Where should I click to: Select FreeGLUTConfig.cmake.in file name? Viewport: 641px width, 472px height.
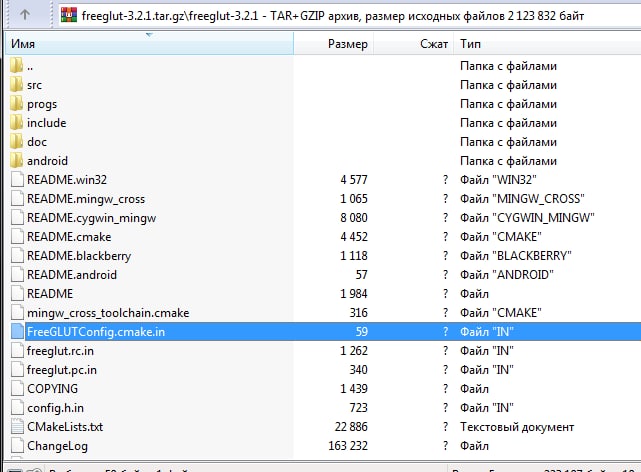pos(96,332)
